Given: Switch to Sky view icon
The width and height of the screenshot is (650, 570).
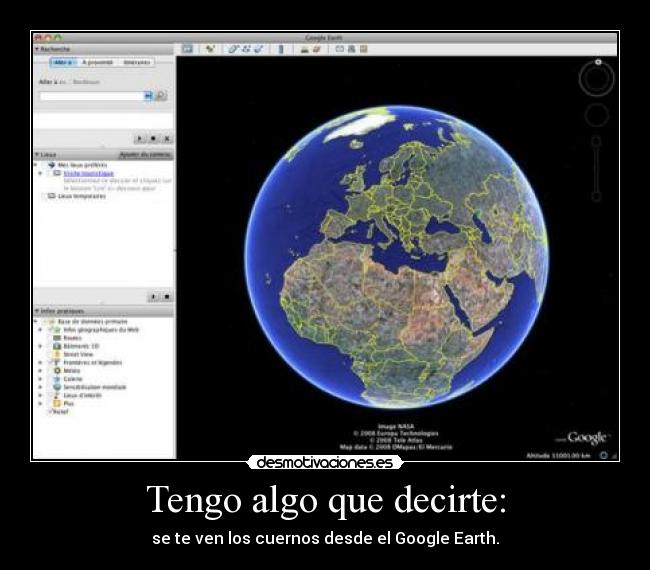Looking at the screenshot, I should 317,49.
